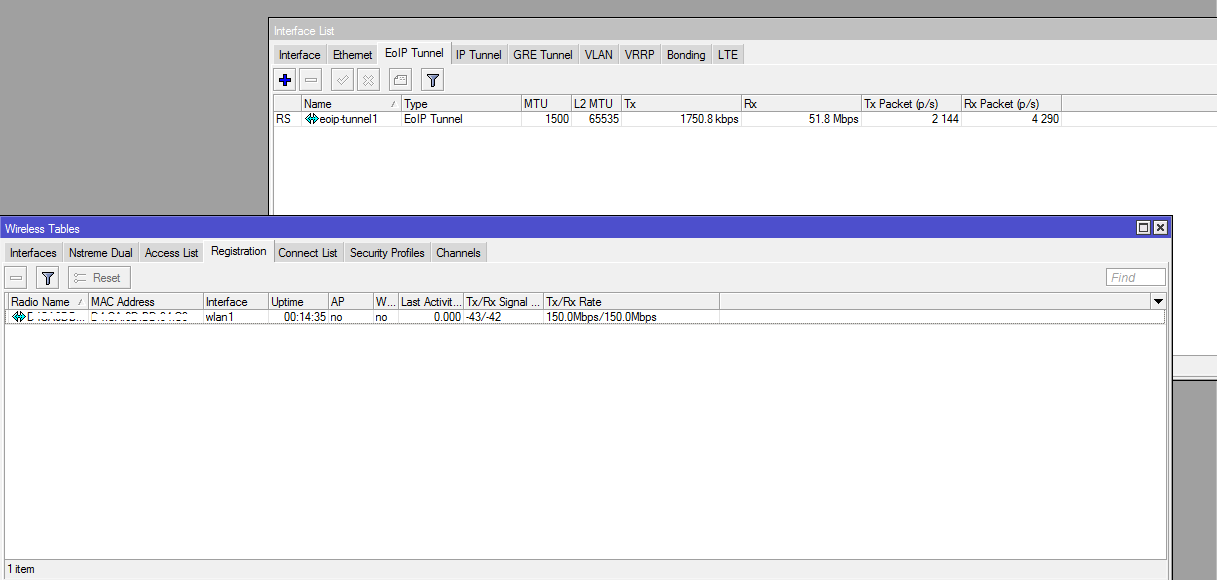Open the IP Tunnel tab

(x=479, y=55)
